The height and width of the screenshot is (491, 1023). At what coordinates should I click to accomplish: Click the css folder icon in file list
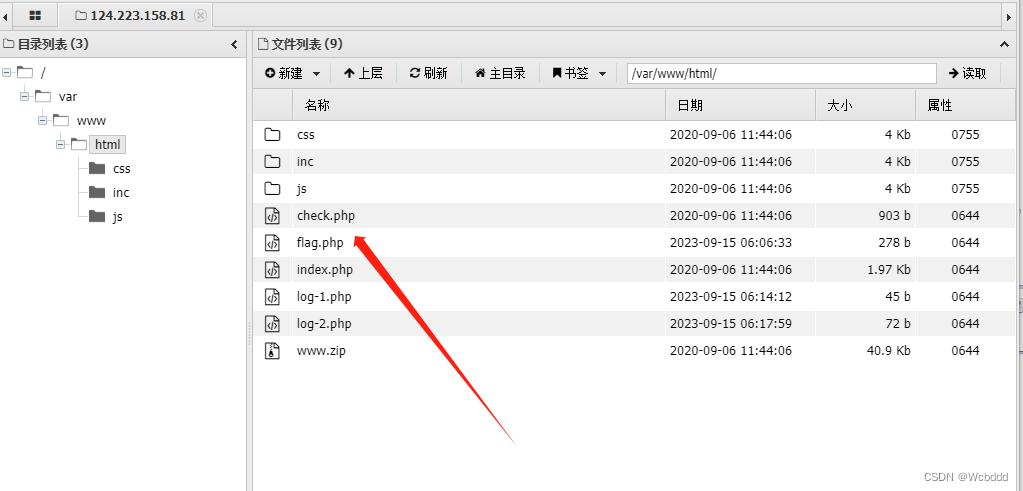tap(272, 135)
